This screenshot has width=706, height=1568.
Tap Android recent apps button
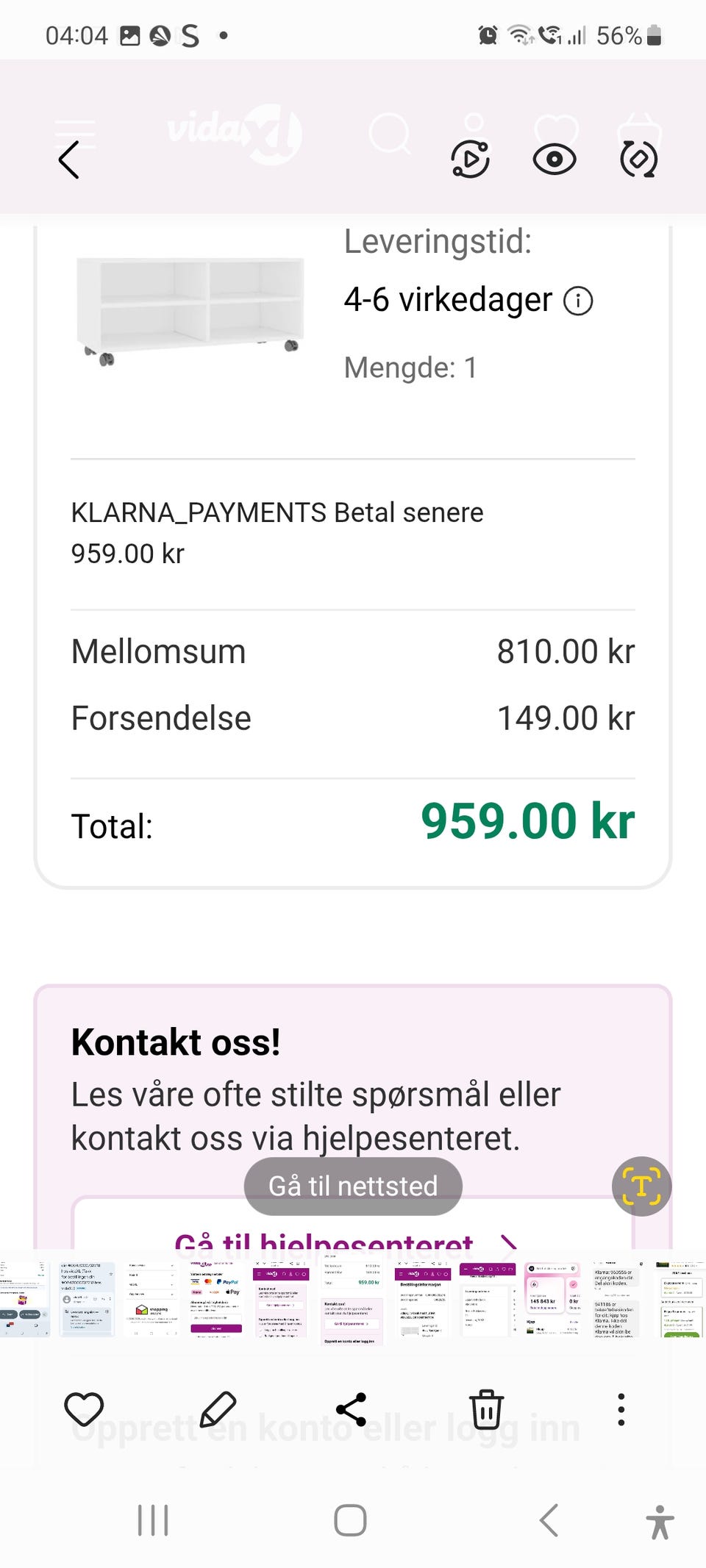pos(153,1519)
